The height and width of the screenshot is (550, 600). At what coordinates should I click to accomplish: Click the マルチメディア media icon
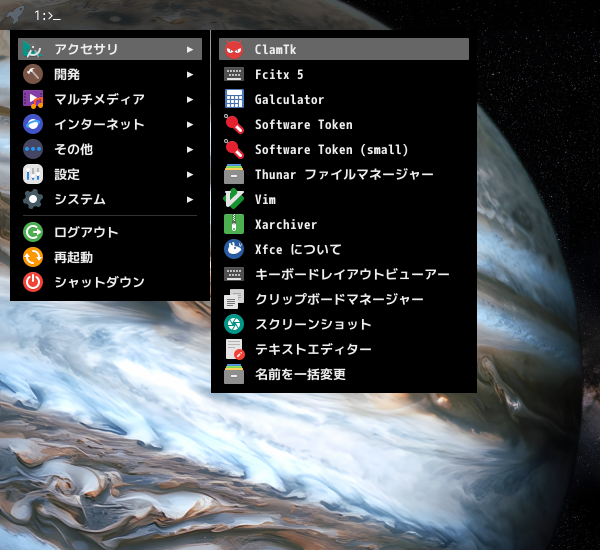(x=33, y=99)
